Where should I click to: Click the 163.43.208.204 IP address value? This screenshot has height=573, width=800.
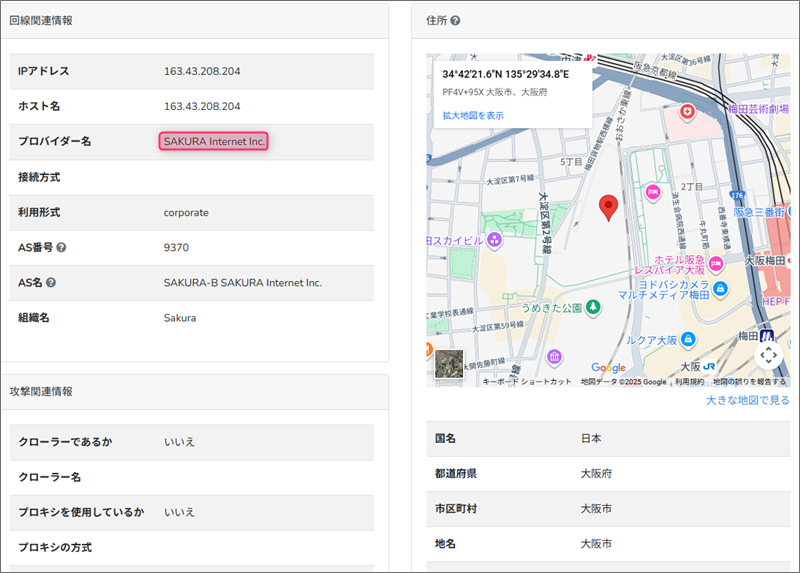click(202, 71)
